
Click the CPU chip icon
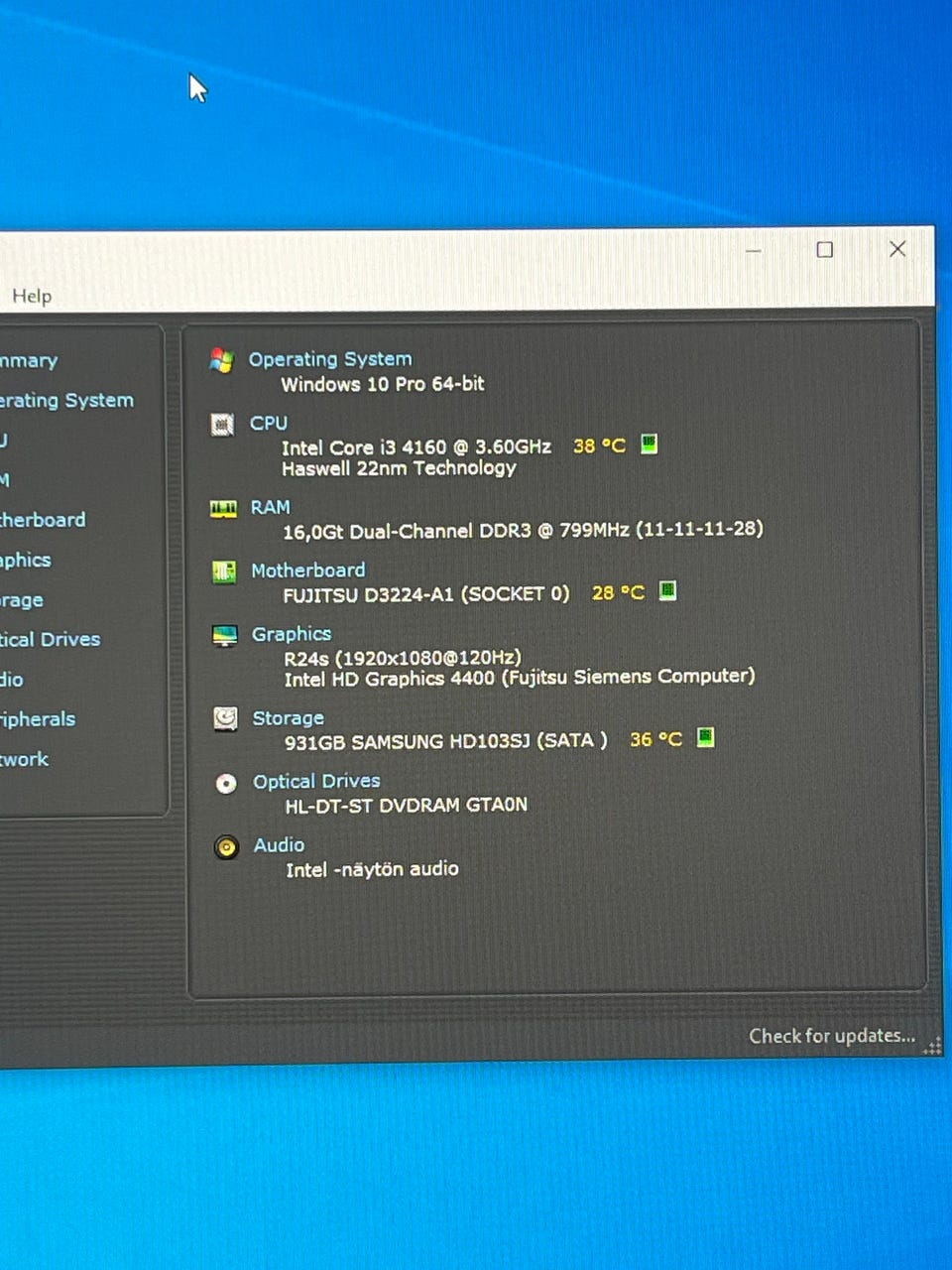pyautogui.click(x=223, y=425)
